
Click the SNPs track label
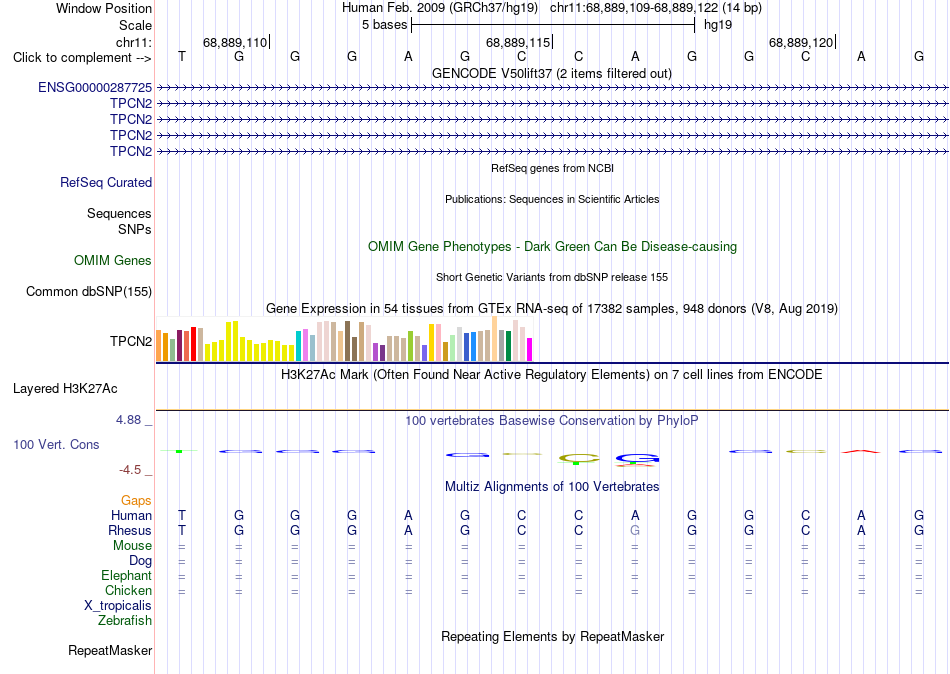pyautogui.click(x=135, y=229)
